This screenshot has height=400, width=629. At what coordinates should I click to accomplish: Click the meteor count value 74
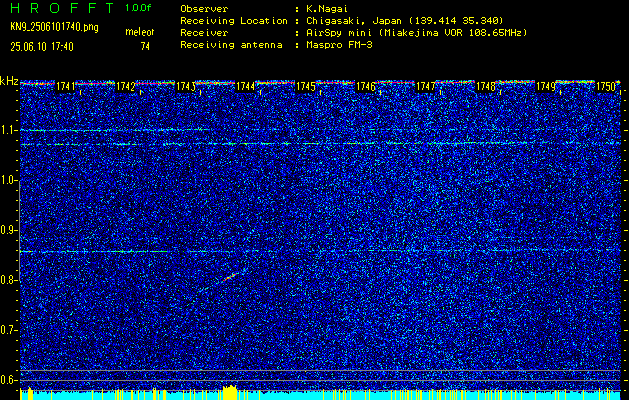click(145, 47)
